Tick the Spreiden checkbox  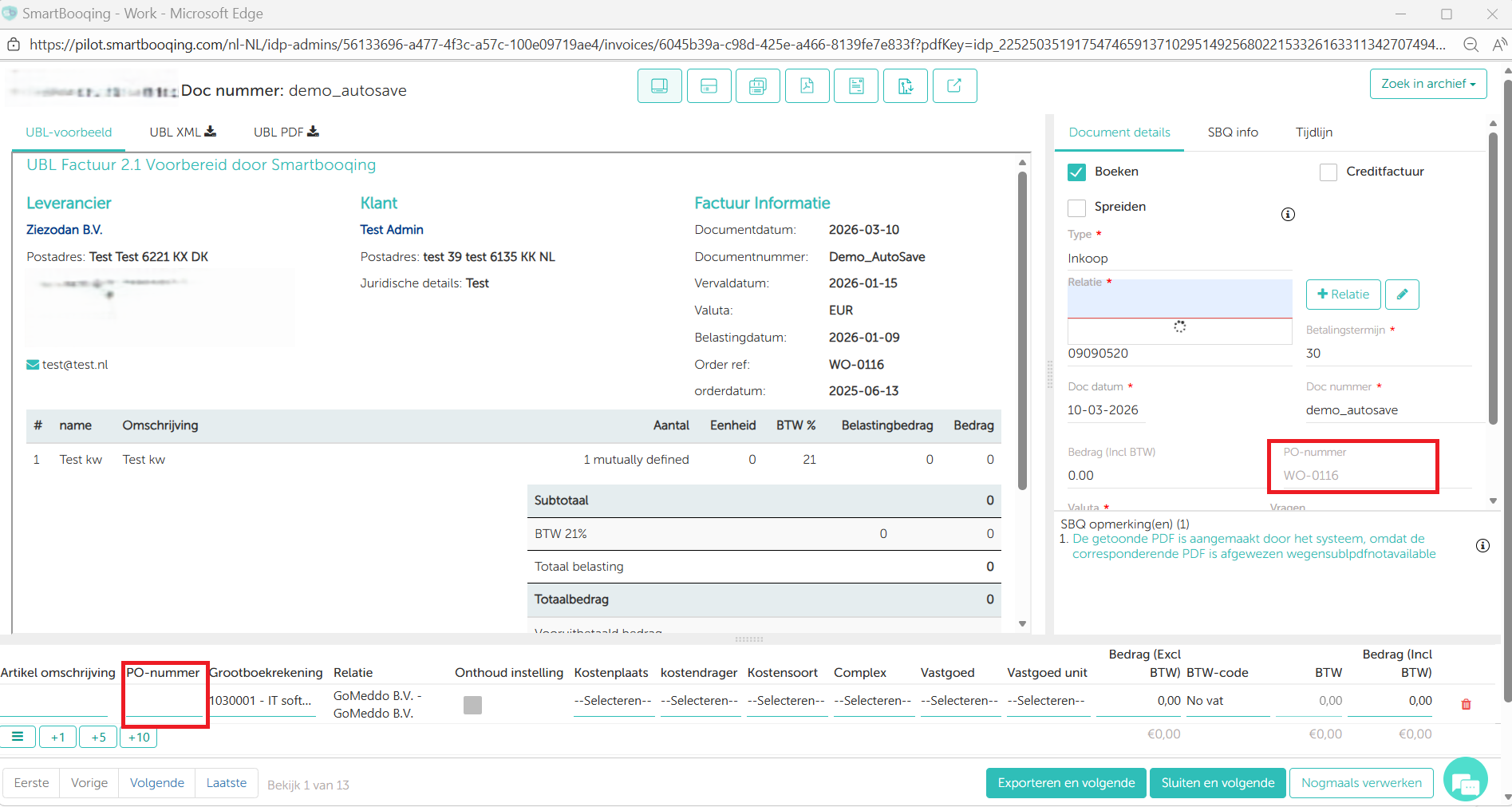point(1076,208)
